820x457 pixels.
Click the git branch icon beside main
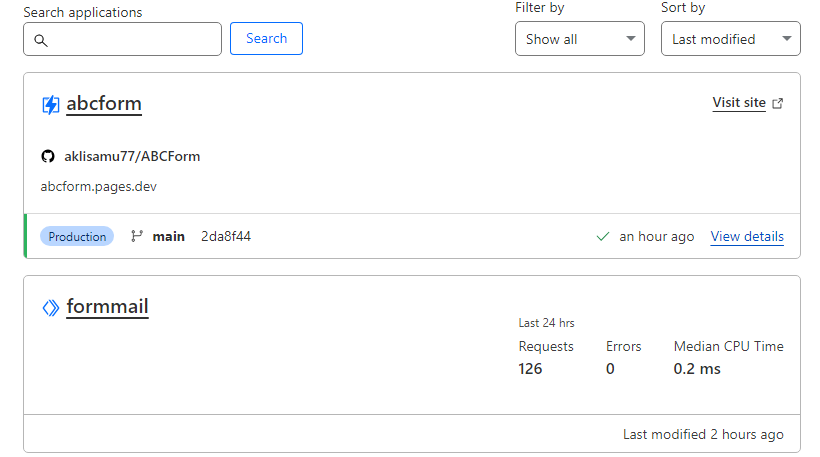[x=137, y=237]
